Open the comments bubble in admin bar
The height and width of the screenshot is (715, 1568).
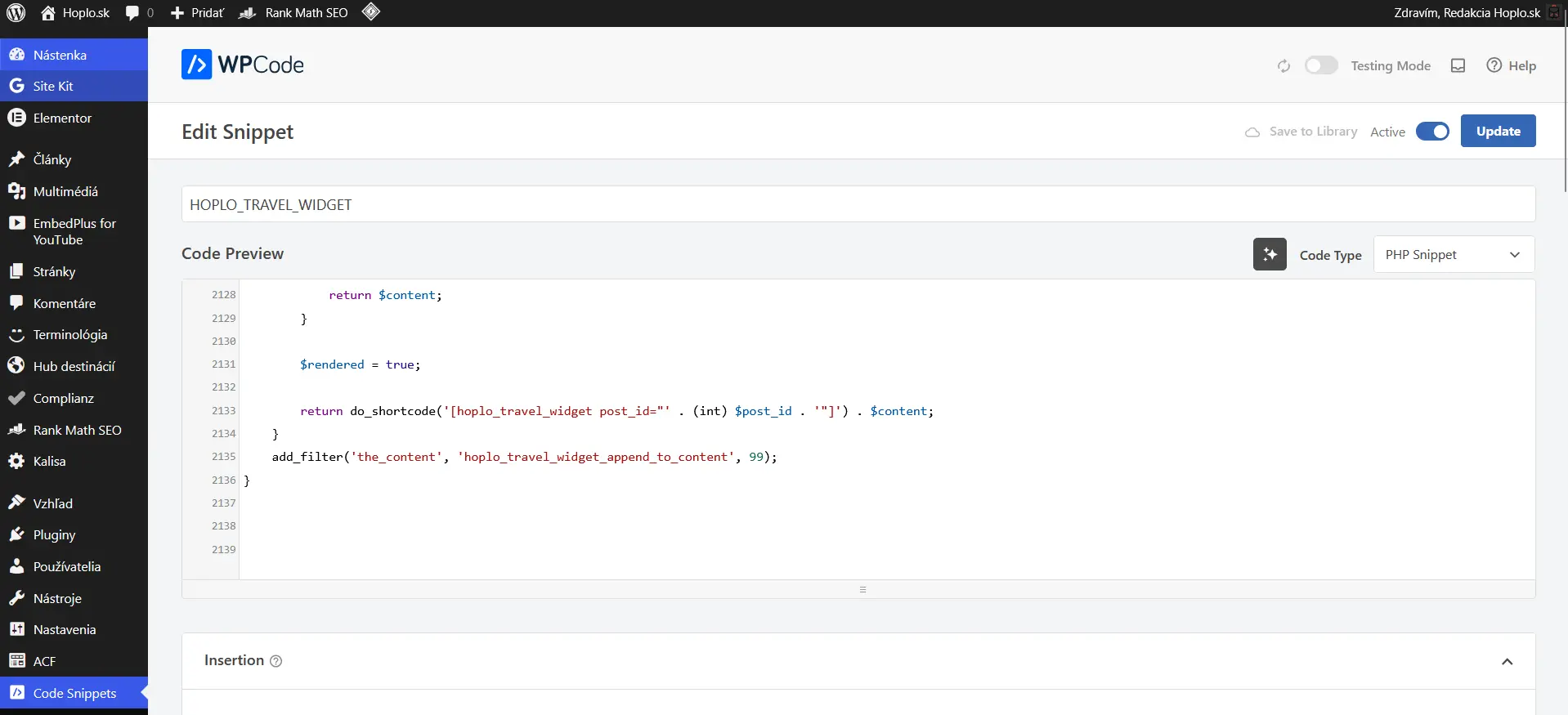[138, 13]
